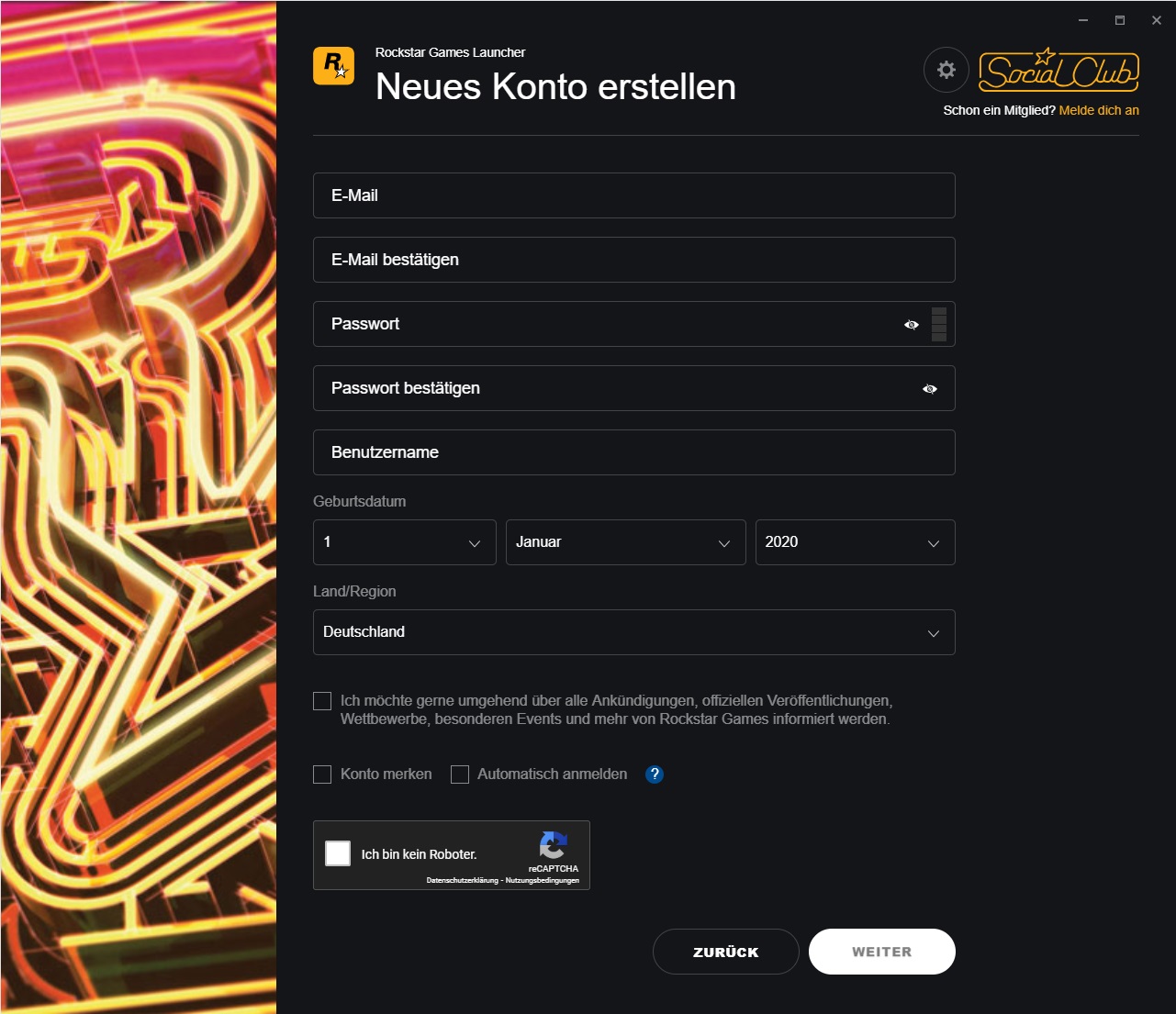Enable Automatisch anmelden
This screenshot has height=1014, width=1176.
pos(460,774)
